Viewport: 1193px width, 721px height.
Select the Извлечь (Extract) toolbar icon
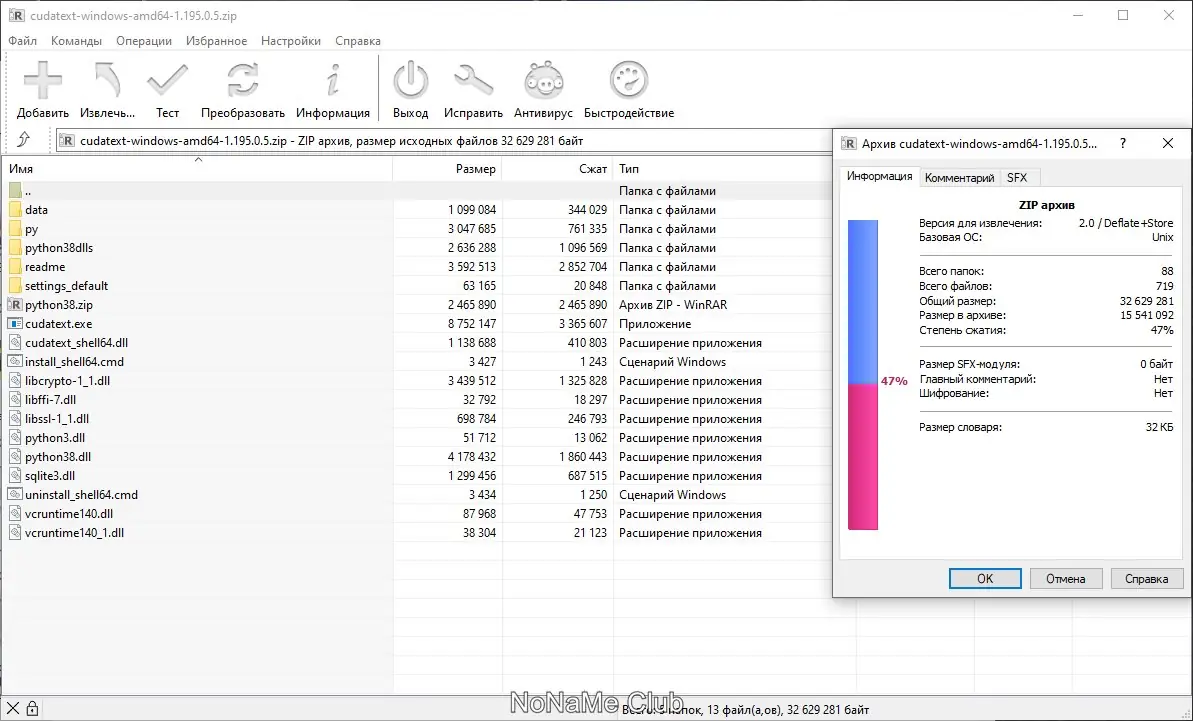[106, 80]
